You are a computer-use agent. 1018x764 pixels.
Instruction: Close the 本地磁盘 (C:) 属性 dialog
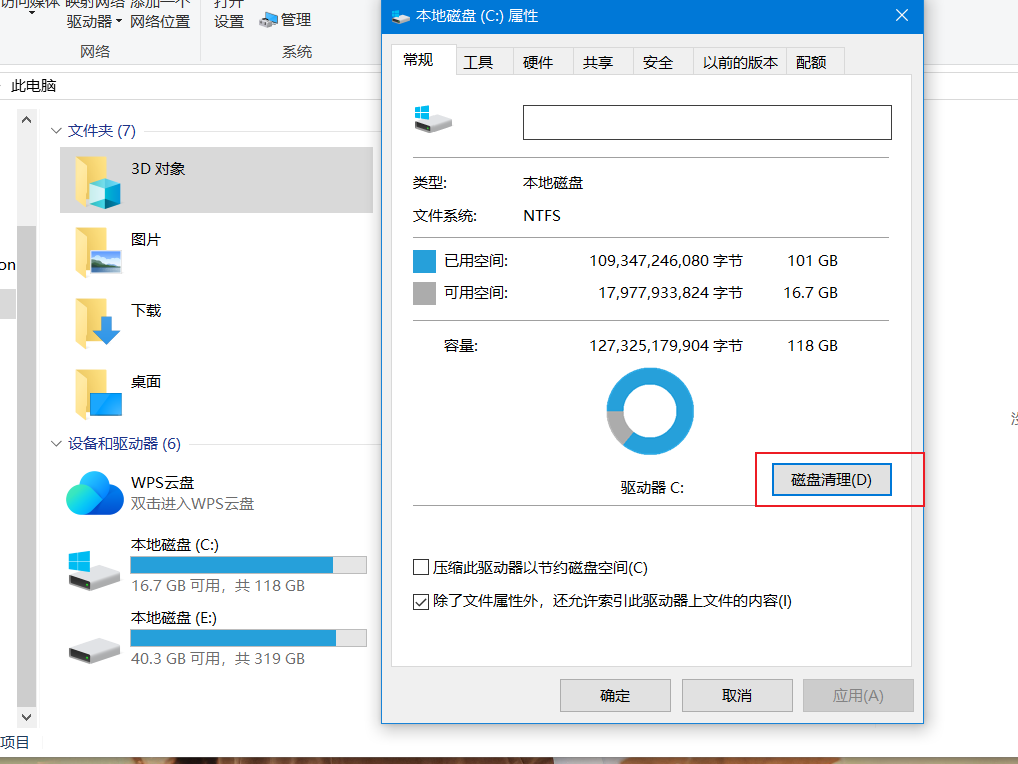902,15
